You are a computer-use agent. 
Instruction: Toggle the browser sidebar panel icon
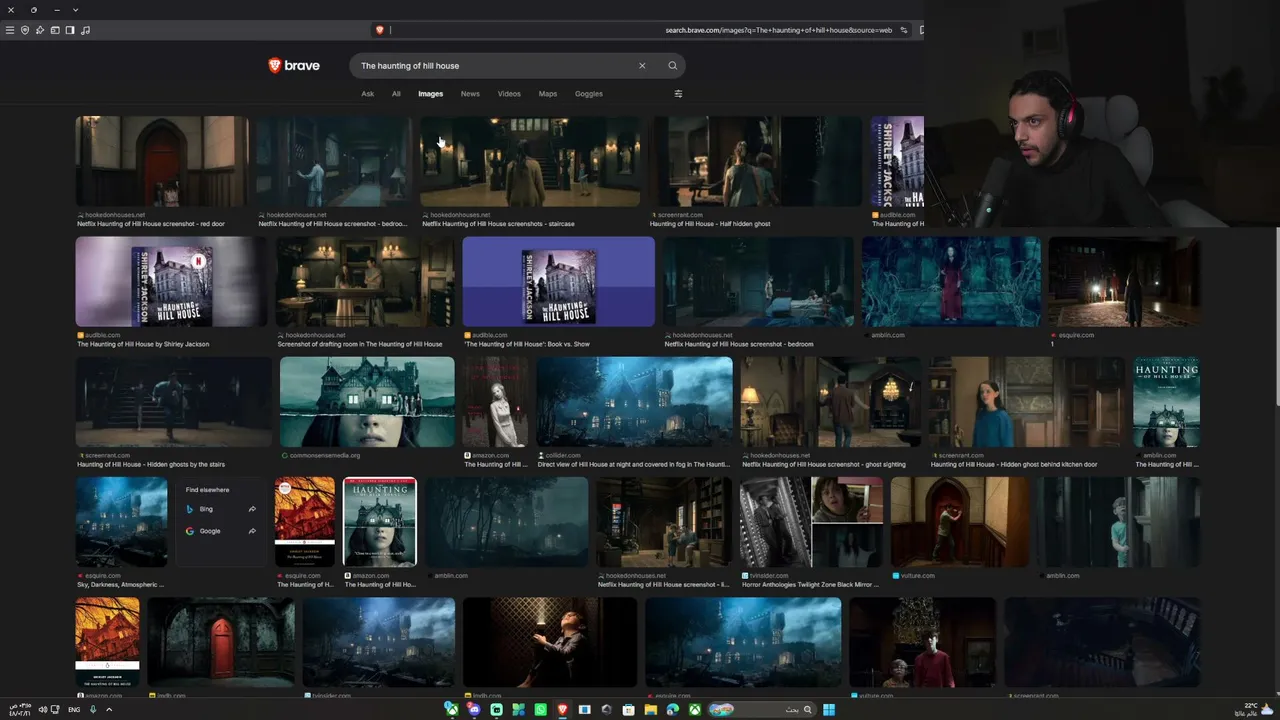coord(70,30)
